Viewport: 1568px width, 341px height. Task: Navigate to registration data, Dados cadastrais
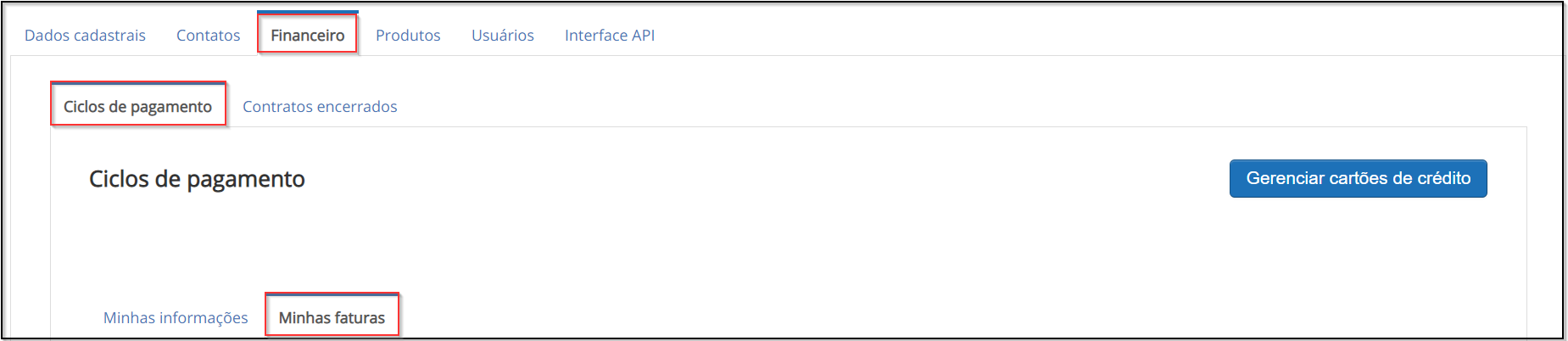click(85, 36)
